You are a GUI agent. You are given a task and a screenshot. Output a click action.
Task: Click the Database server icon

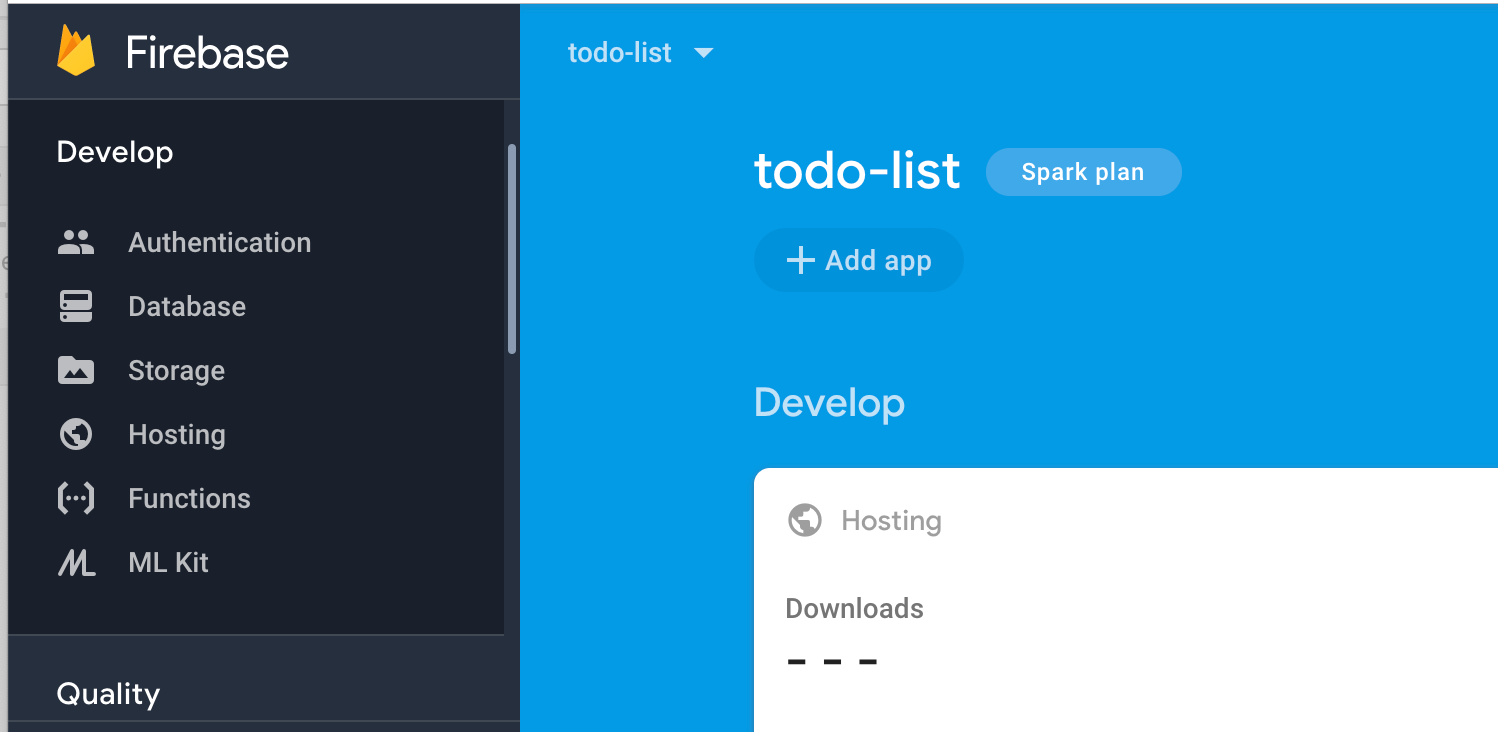[x=76, y=306]
